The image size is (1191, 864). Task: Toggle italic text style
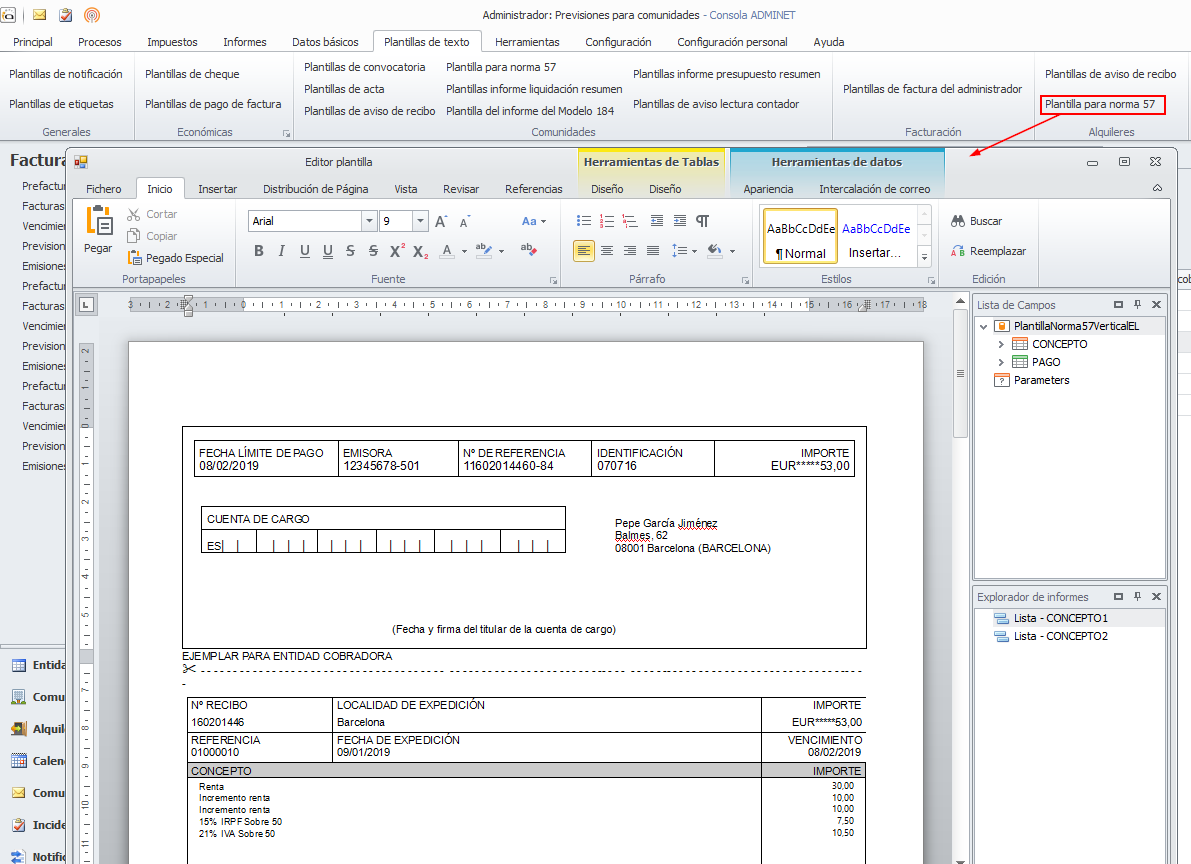click(x=282, y=251)
